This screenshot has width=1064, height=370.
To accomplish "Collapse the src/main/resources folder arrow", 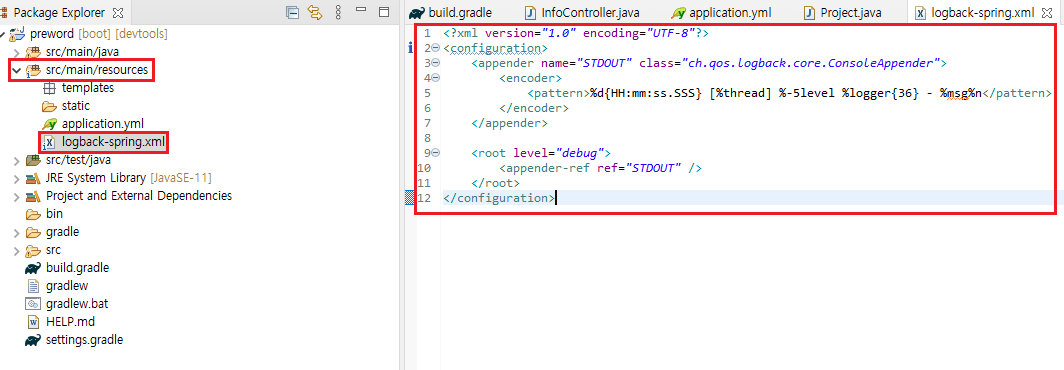I will click(x=17, y=69).
